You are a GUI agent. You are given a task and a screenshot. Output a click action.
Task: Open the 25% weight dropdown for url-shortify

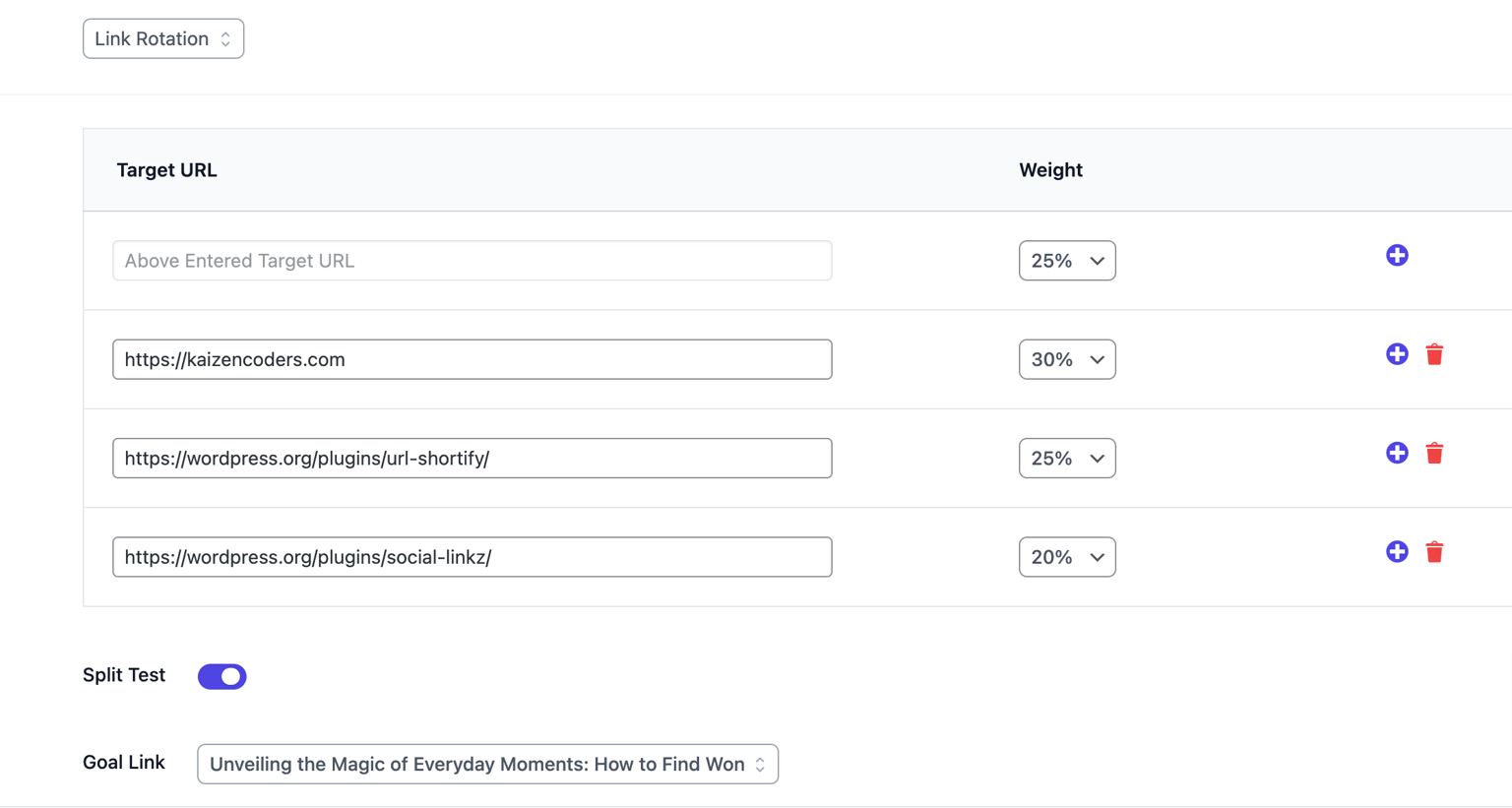point(1067,459)
